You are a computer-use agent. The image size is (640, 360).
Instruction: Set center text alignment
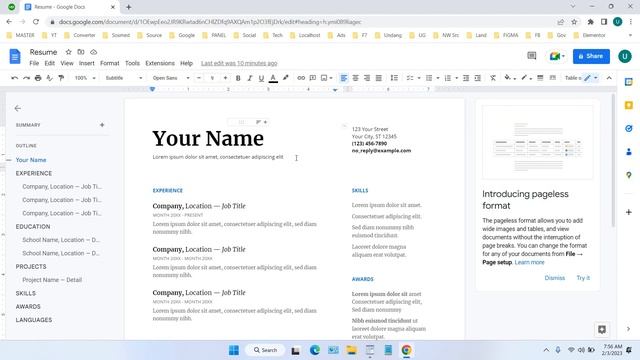[356, 78]
